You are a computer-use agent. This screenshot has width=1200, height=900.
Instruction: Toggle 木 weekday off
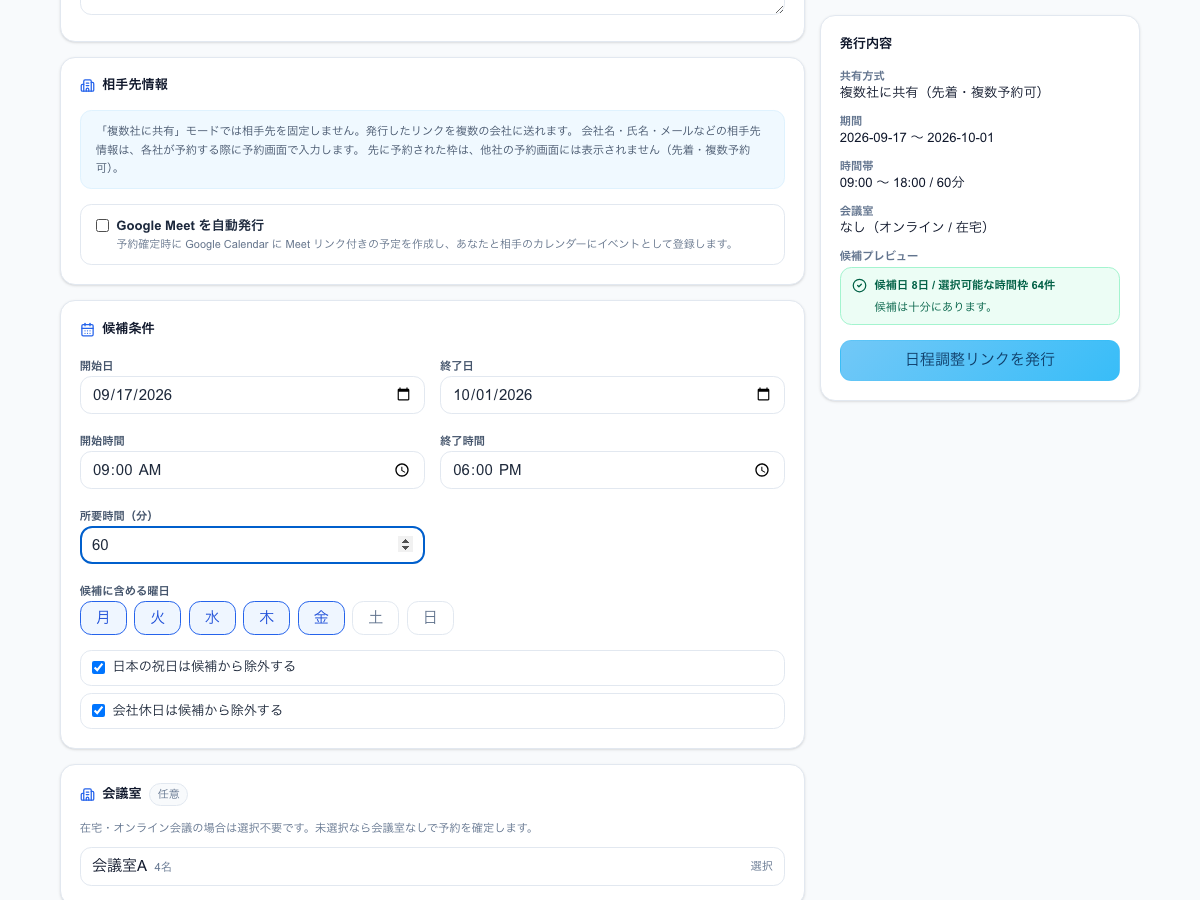pyautogui.click(x=267, y=618)
